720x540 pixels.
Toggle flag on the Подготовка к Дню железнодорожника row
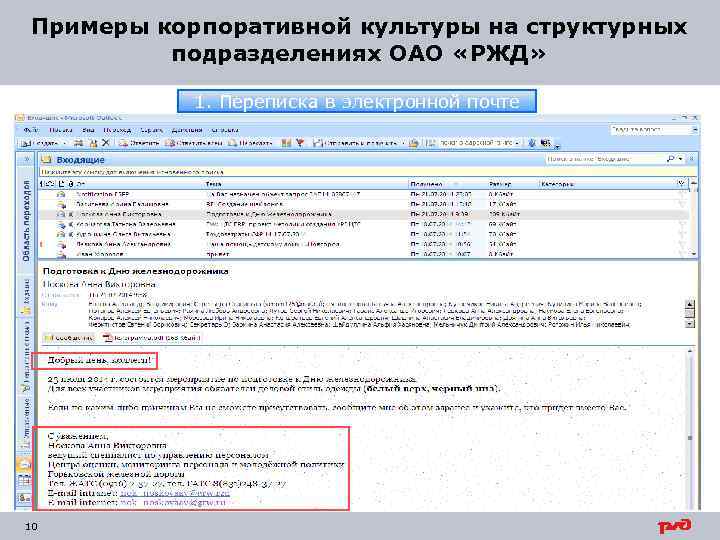point(682,214)
